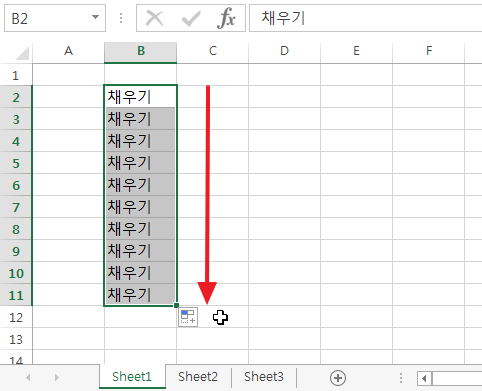Viewport: 482px width, 391px height.
Task: Click the Cancel X icon in formula bar
Action: 155,18
